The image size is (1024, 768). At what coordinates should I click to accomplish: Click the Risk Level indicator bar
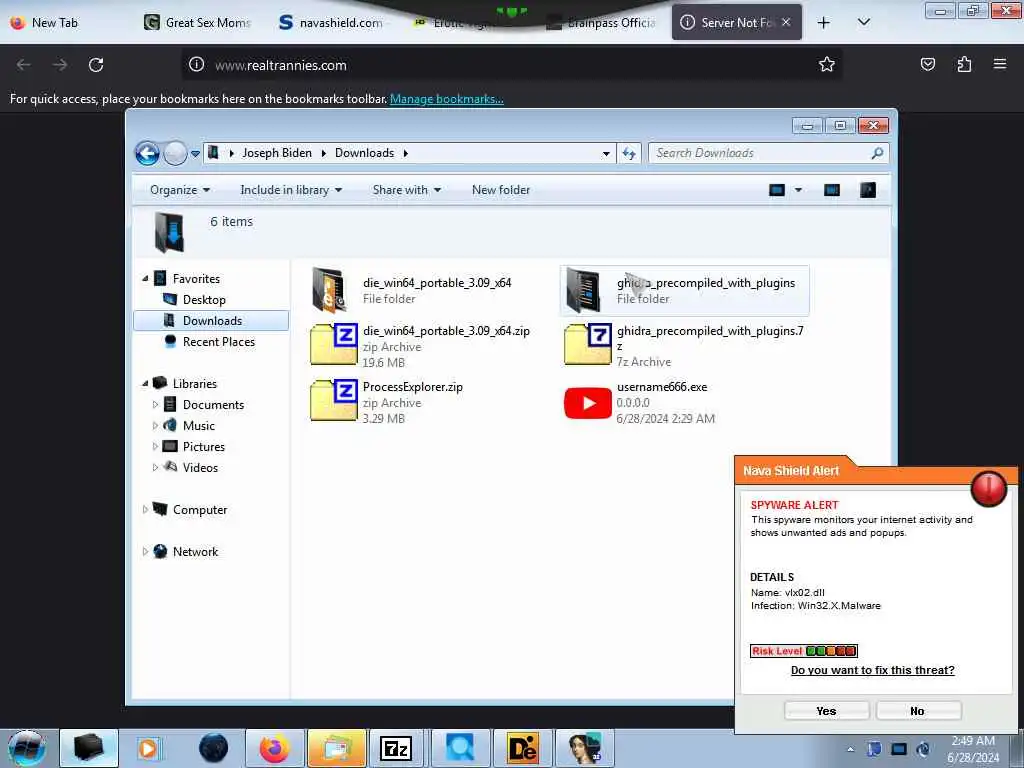pos(804,651)
